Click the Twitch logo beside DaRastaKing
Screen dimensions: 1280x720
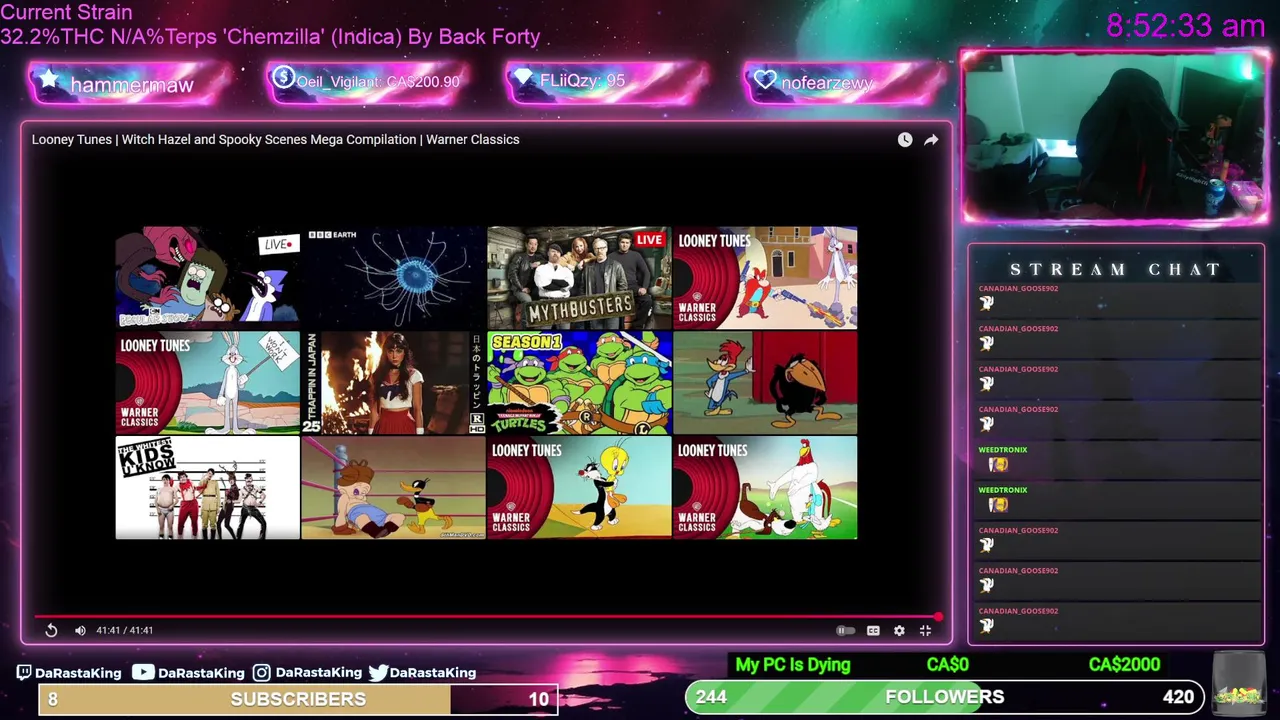point(24,673)
